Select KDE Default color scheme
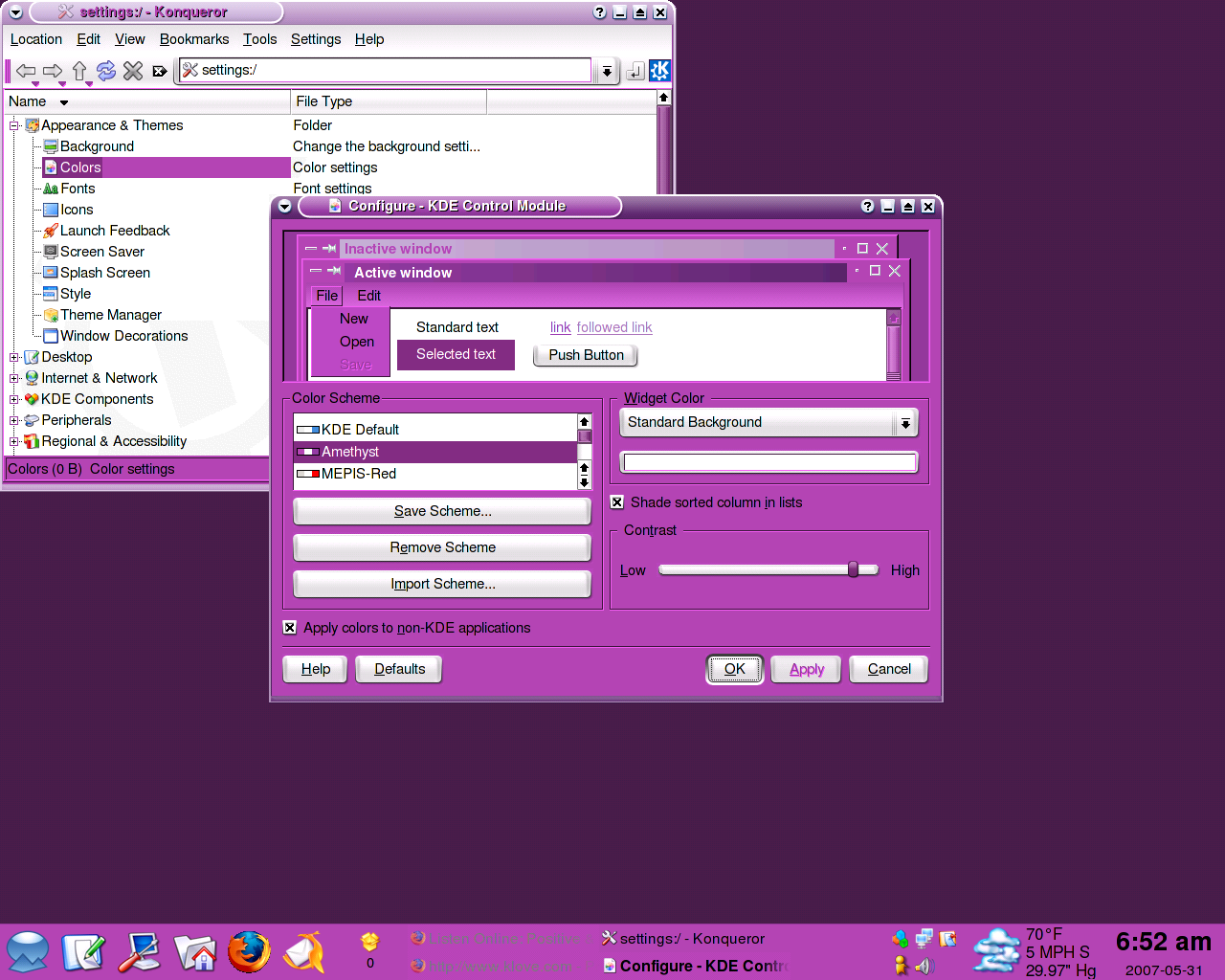The width and height of the screenshot is (1225, 980). click(435, 430)
